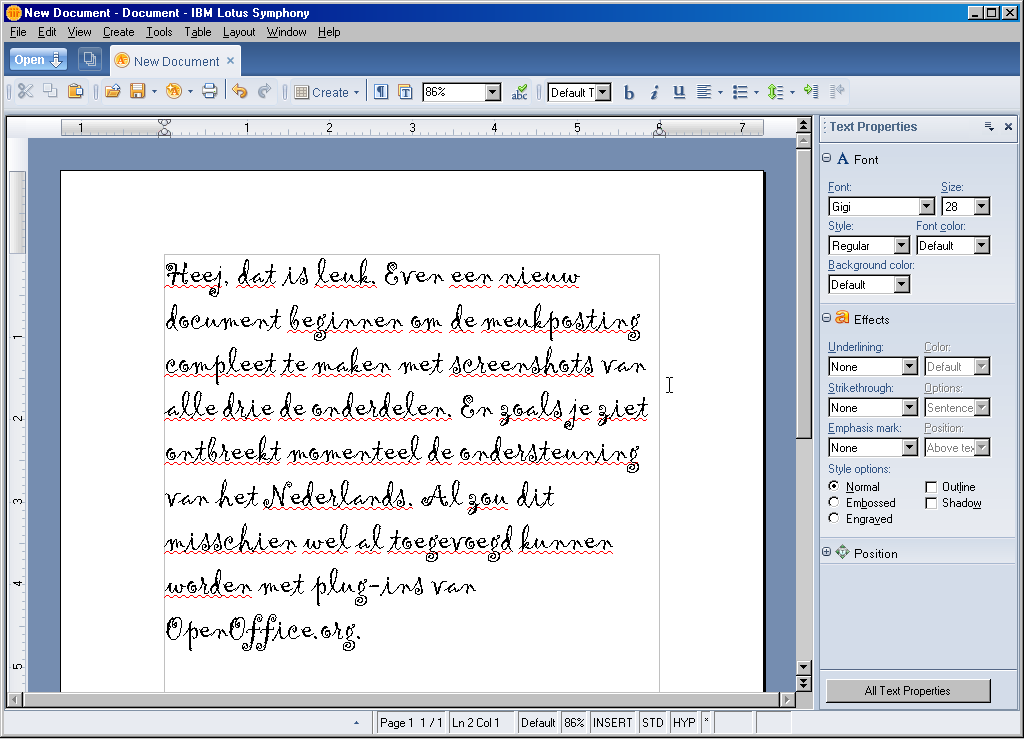Click the line spacing icon
Viewport: 1024px width, 739px height.
pyautogui.click(x=775, y=93)
